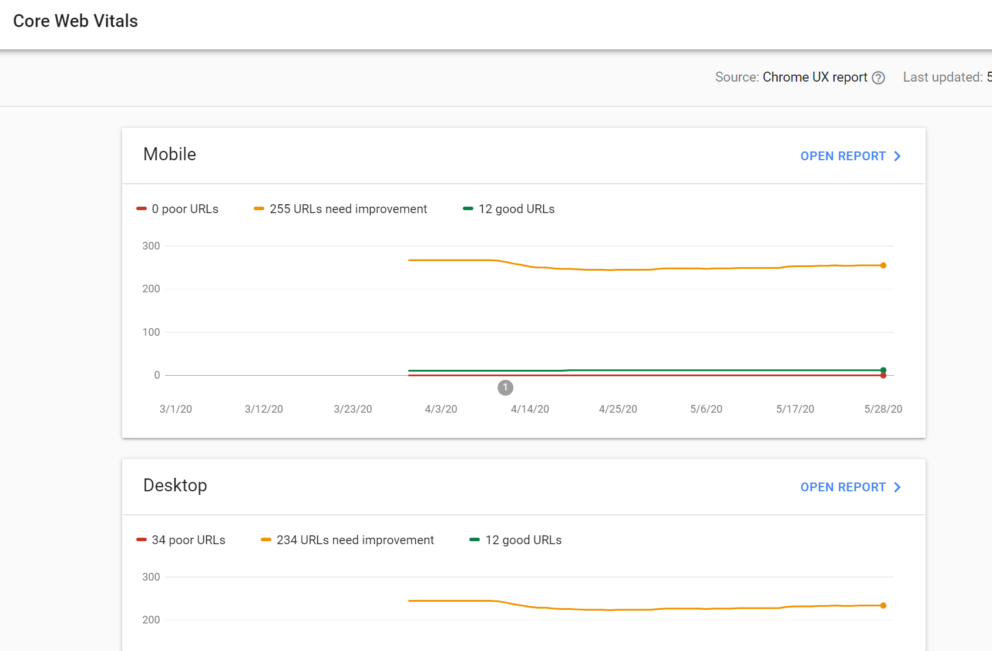Expand Mobile report using chevron arrow

(897, 156)
